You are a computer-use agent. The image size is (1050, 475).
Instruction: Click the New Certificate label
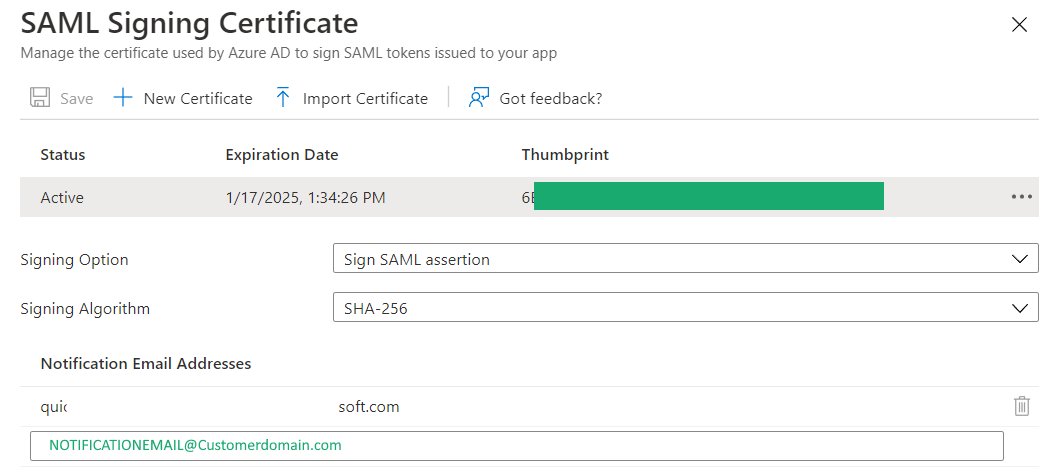pyautogui.click(x=198, y=98)
